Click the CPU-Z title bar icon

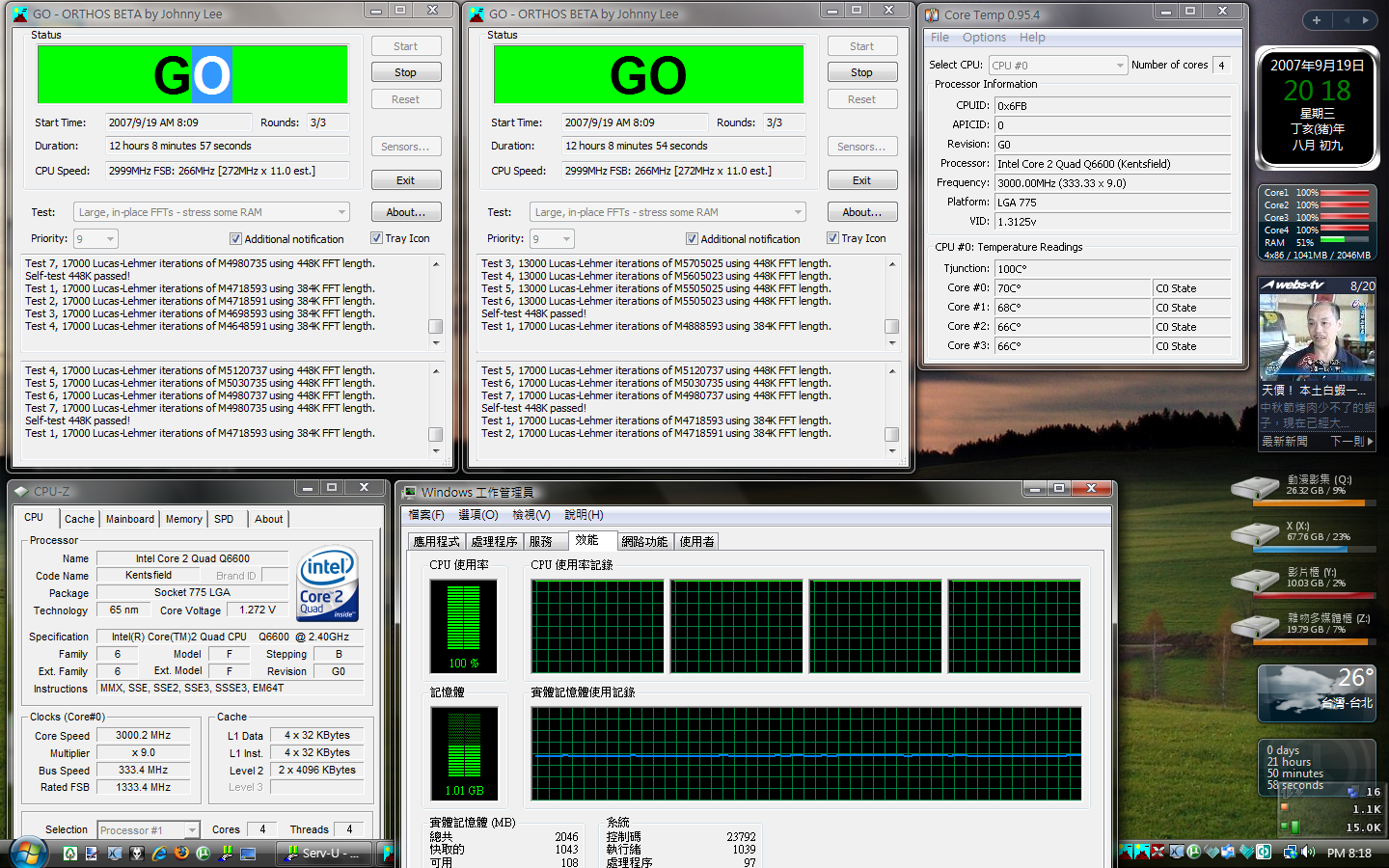click(x=21, y=492)
